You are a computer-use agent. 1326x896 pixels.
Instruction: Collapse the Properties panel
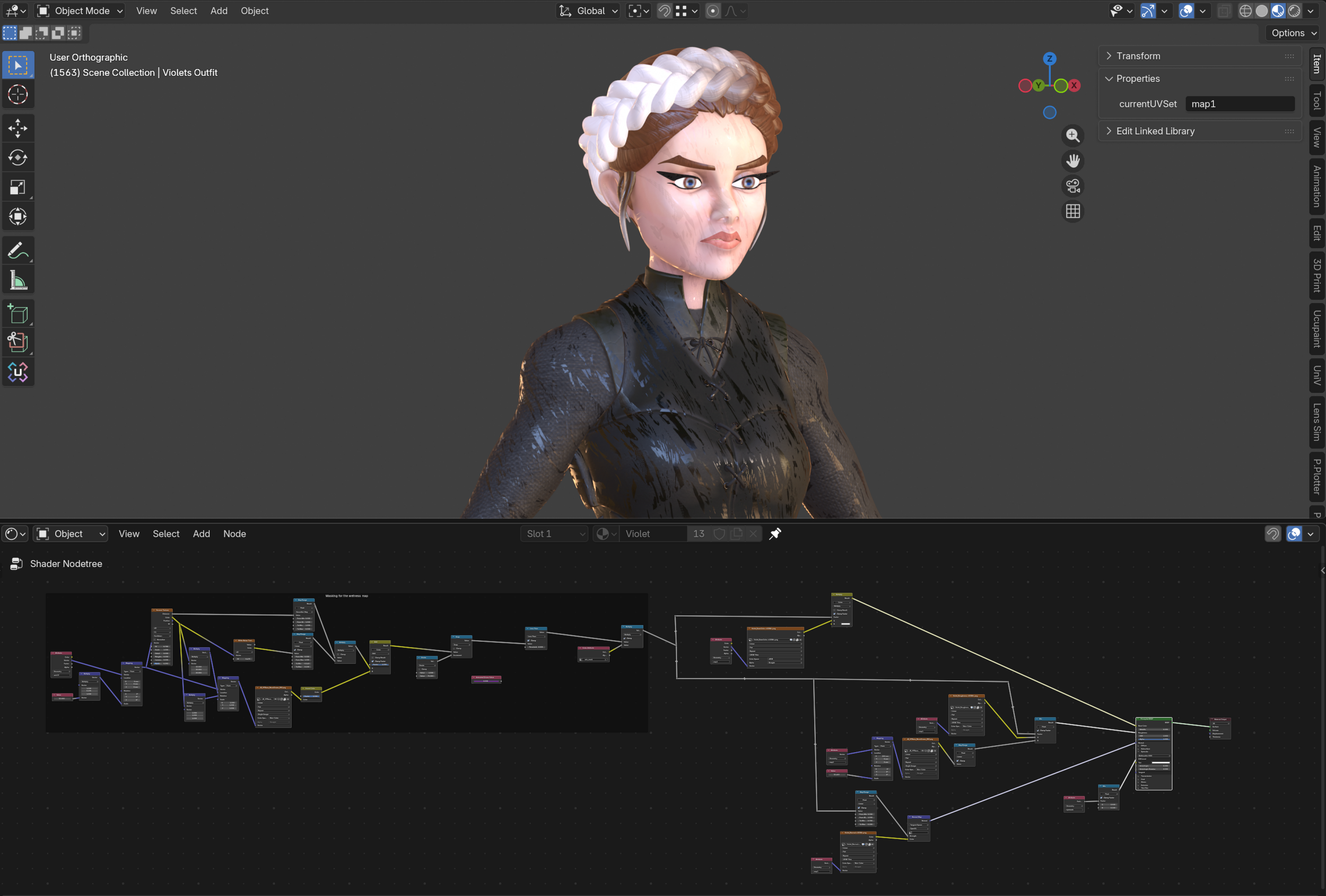(x=1138, y=78)
